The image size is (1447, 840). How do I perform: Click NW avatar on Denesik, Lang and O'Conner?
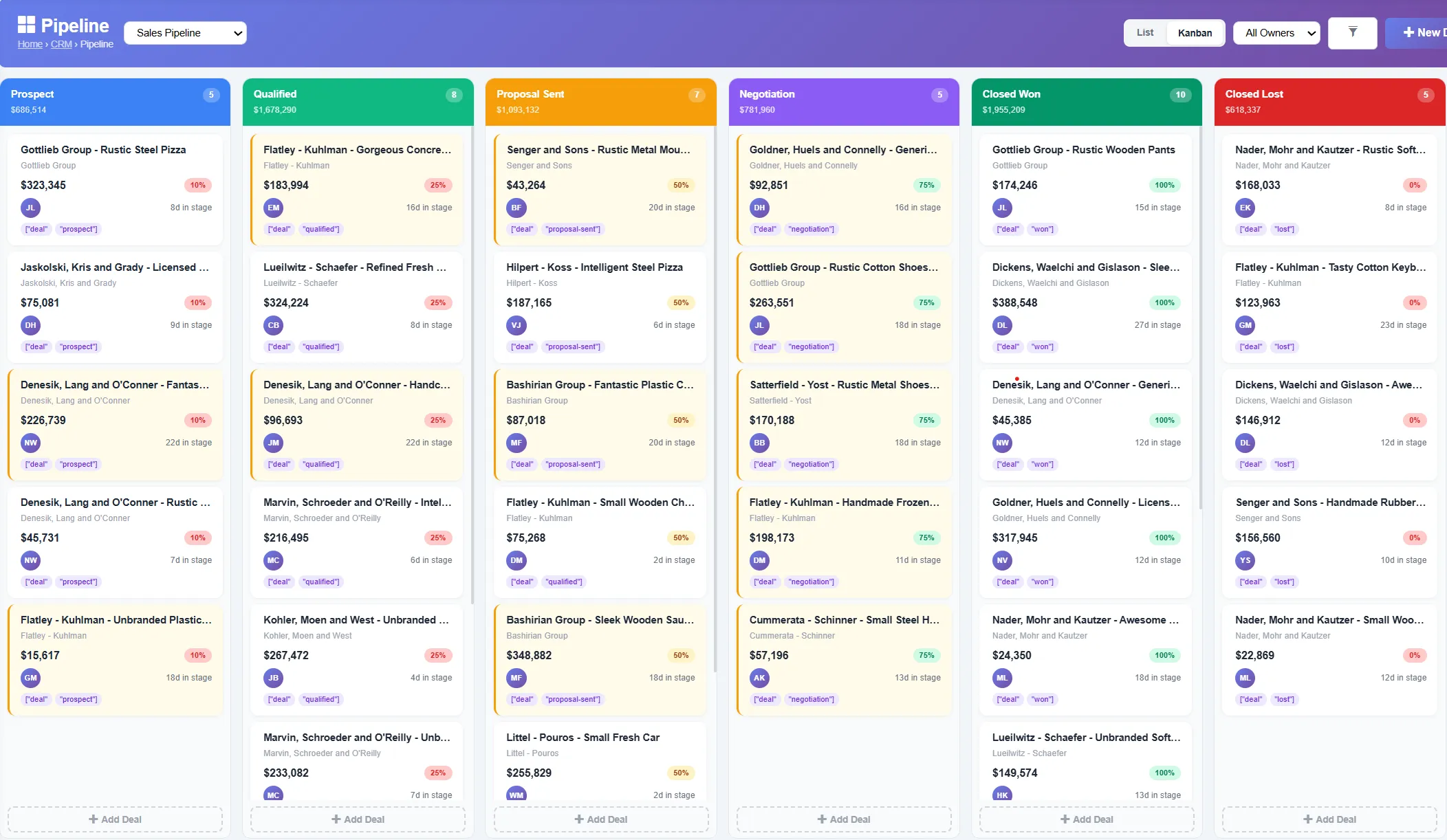point(30,443)
